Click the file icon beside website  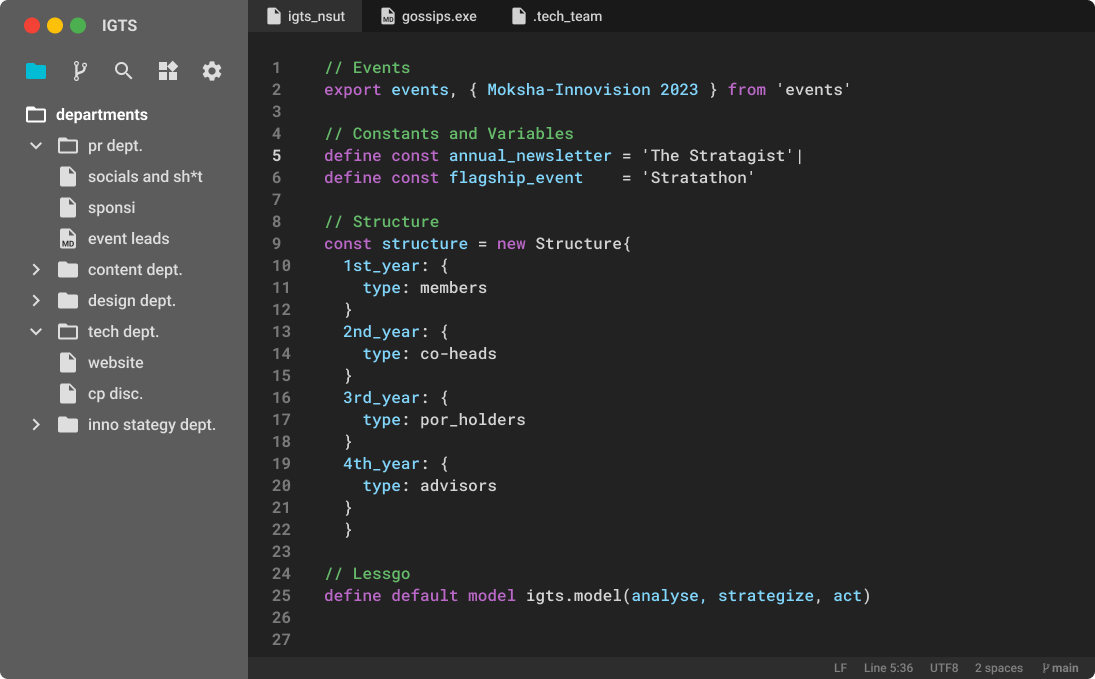pyautogui.click(x=68, y=363)
